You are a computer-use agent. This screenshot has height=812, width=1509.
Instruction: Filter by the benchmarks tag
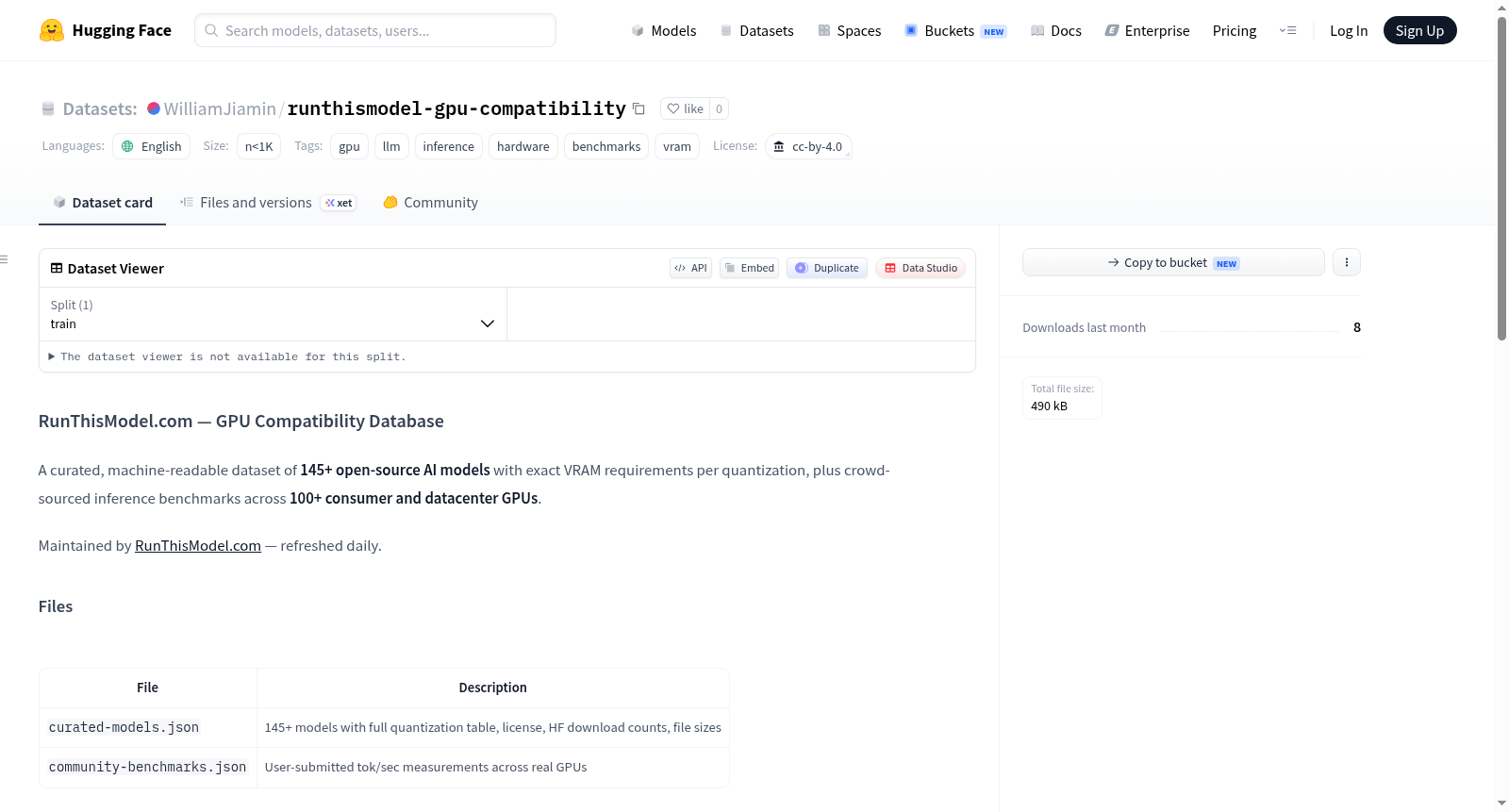(x=606, y=146)
